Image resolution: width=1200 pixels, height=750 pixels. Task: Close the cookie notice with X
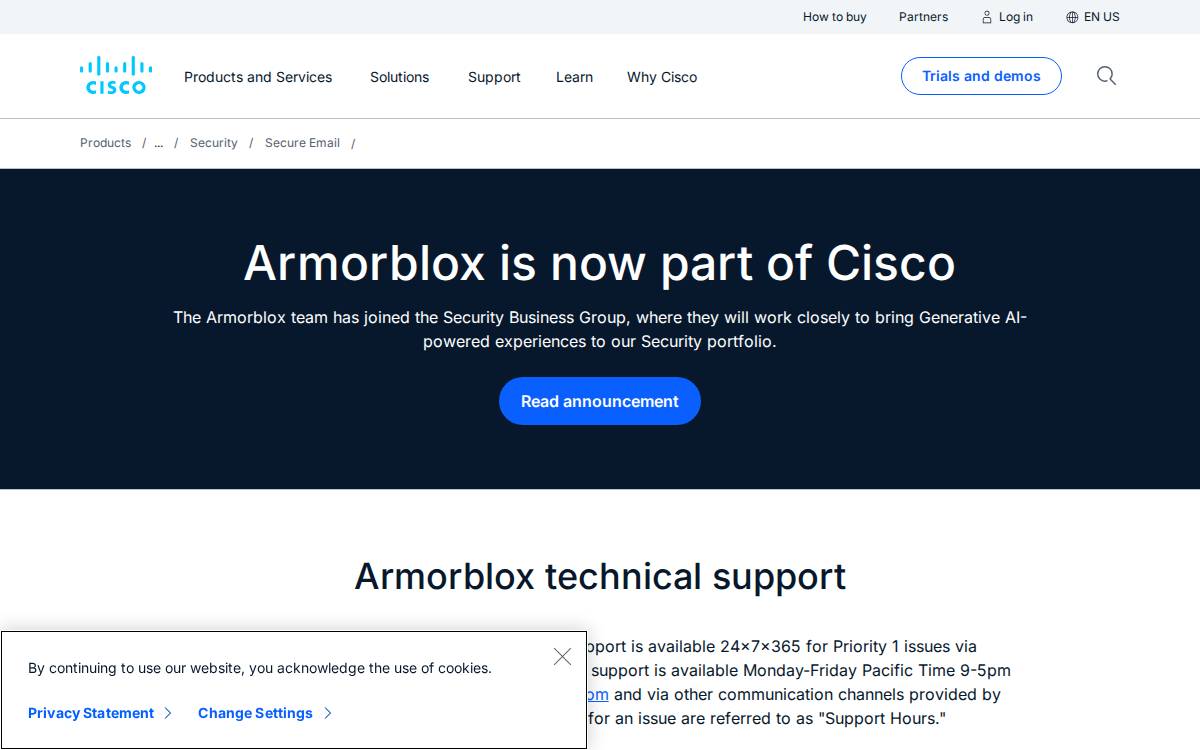click(x=562, y=657)
